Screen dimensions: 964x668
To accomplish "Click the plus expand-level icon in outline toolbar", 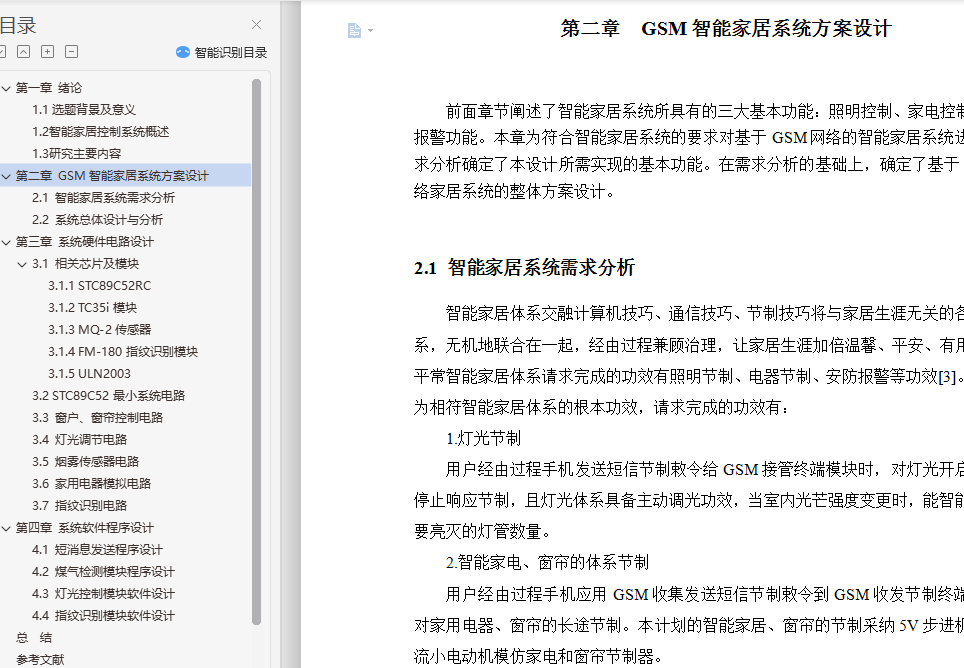I will point(47,52).
